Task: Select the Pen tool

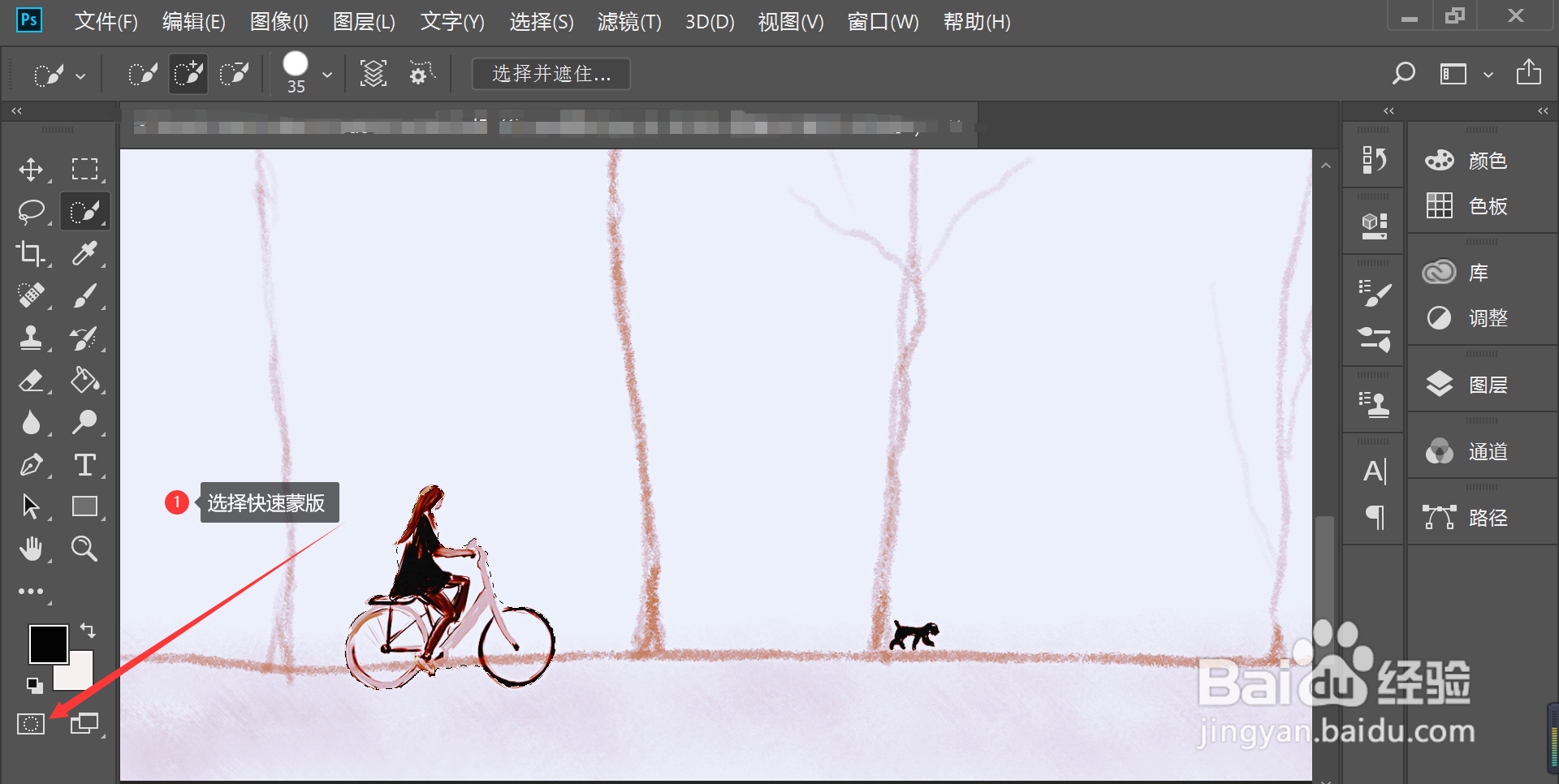Action: (x=31, y=465)
